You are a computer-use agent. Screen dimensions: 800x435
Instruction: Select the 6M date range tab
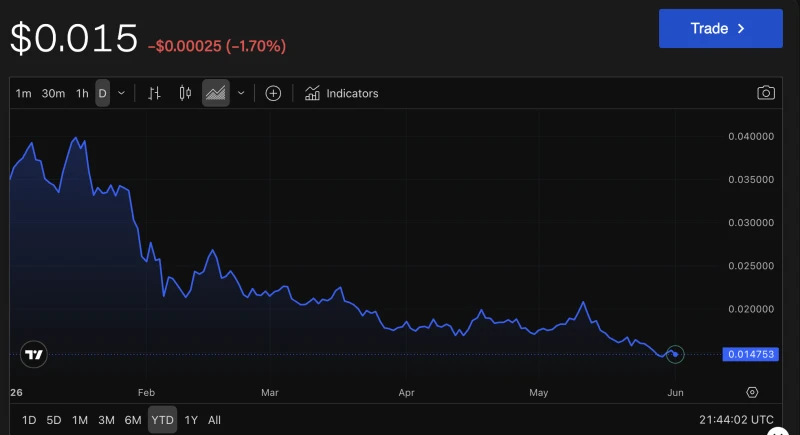[133, 420]
